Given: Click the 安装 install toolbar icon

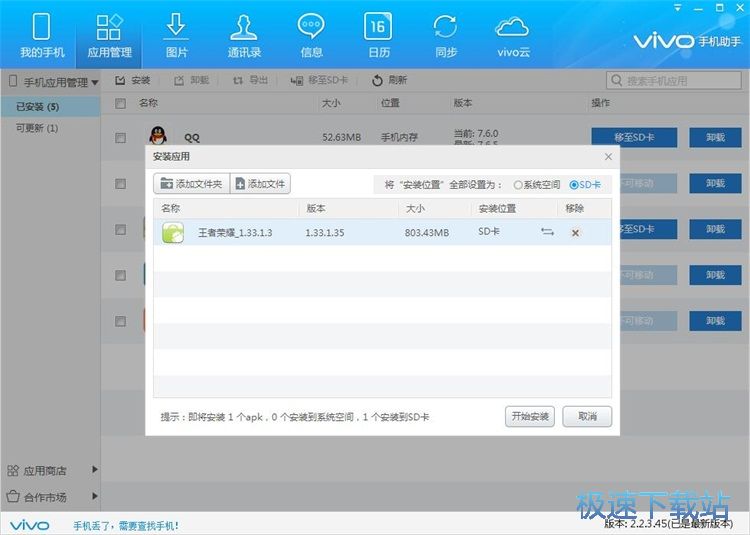Looking at the screenshot, I should 121,80.
